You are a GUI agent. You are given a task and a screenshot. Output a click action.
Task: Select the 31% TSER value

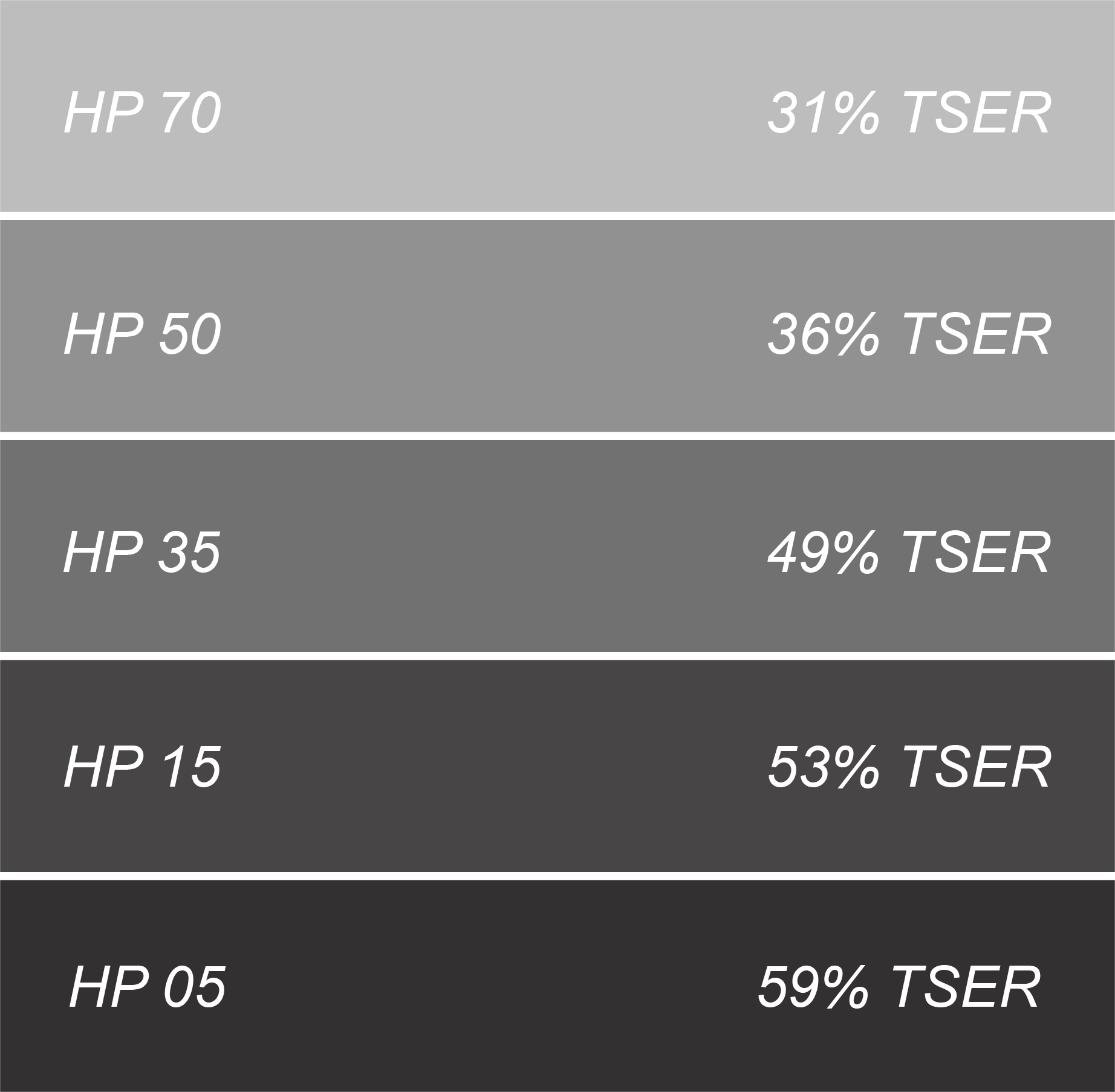point(909,113)
